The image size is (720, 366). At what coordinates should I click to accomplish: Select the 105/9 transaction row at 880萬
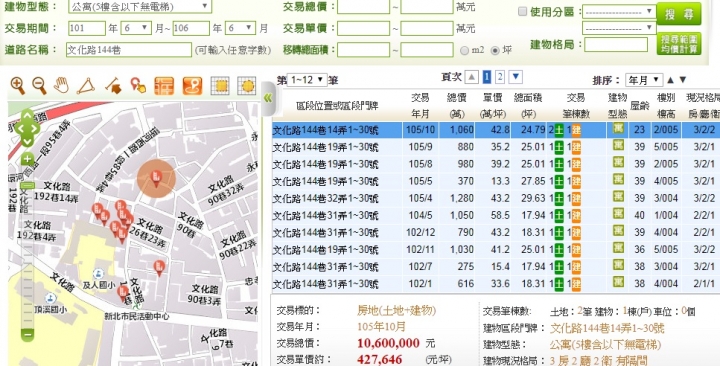click(x=496, y=147)
